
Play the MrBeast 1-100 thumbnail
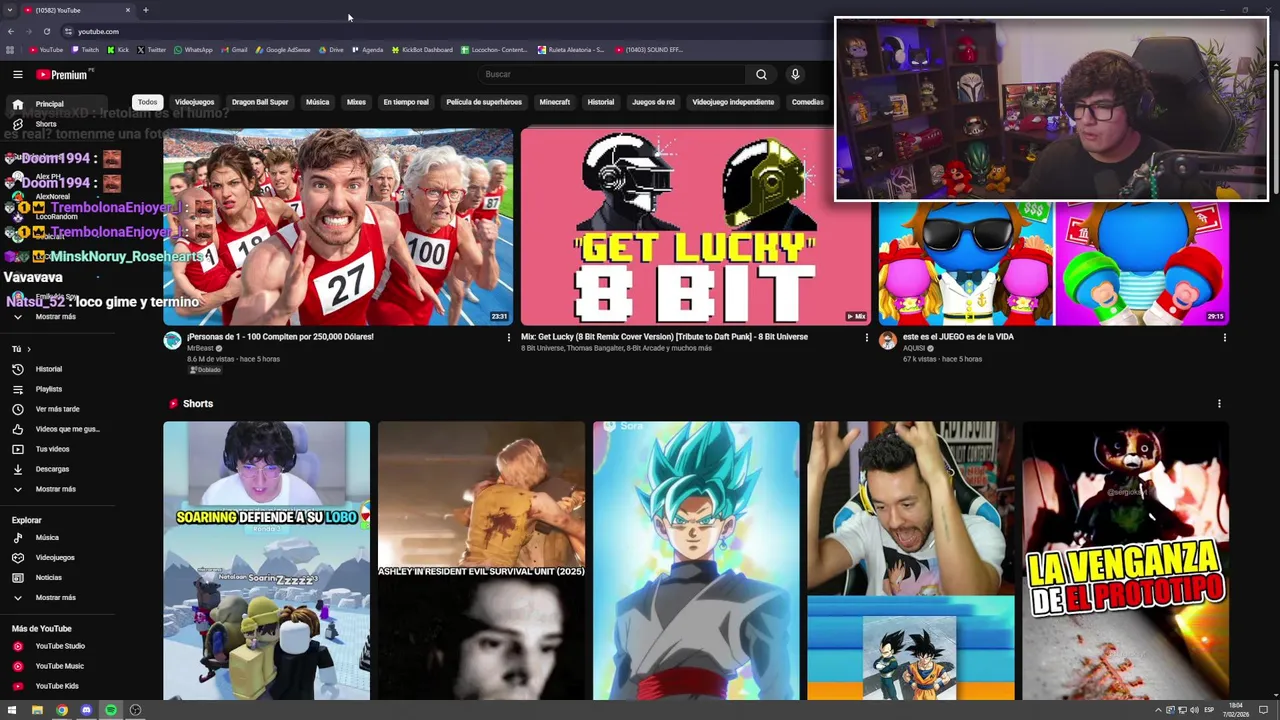(338, 226)
